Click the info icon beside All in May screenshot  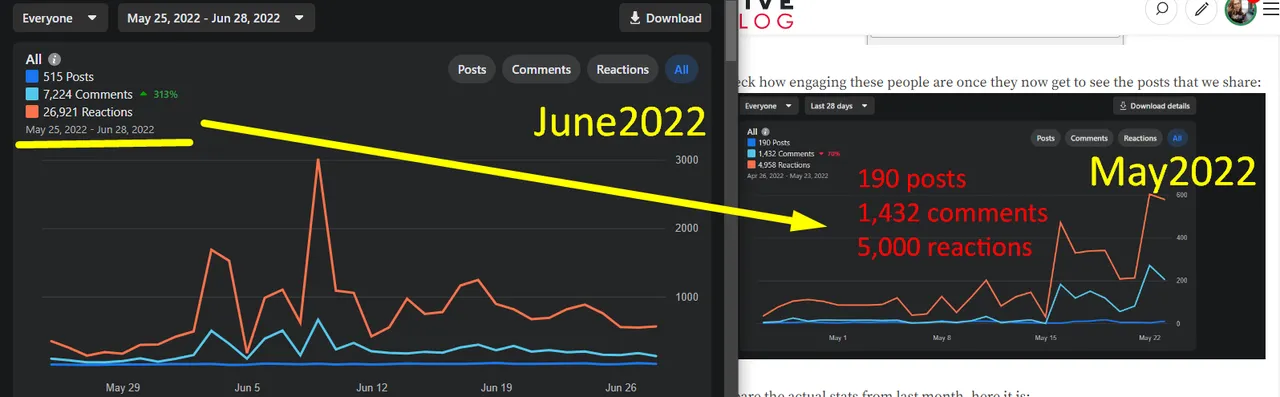[766, 131]
